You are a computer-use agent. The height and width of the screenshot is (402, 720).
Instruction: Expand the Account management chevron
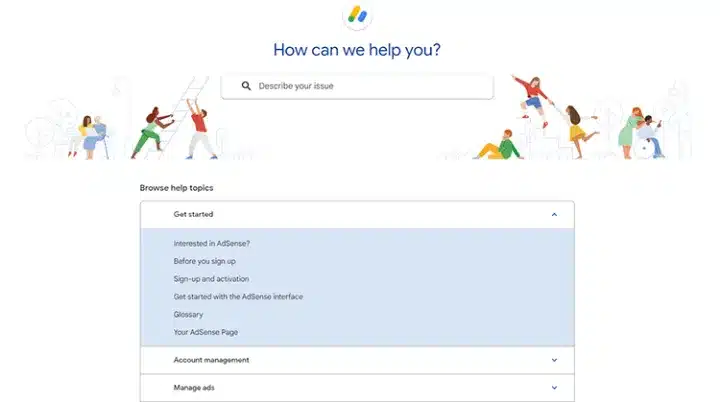[554, 360]
